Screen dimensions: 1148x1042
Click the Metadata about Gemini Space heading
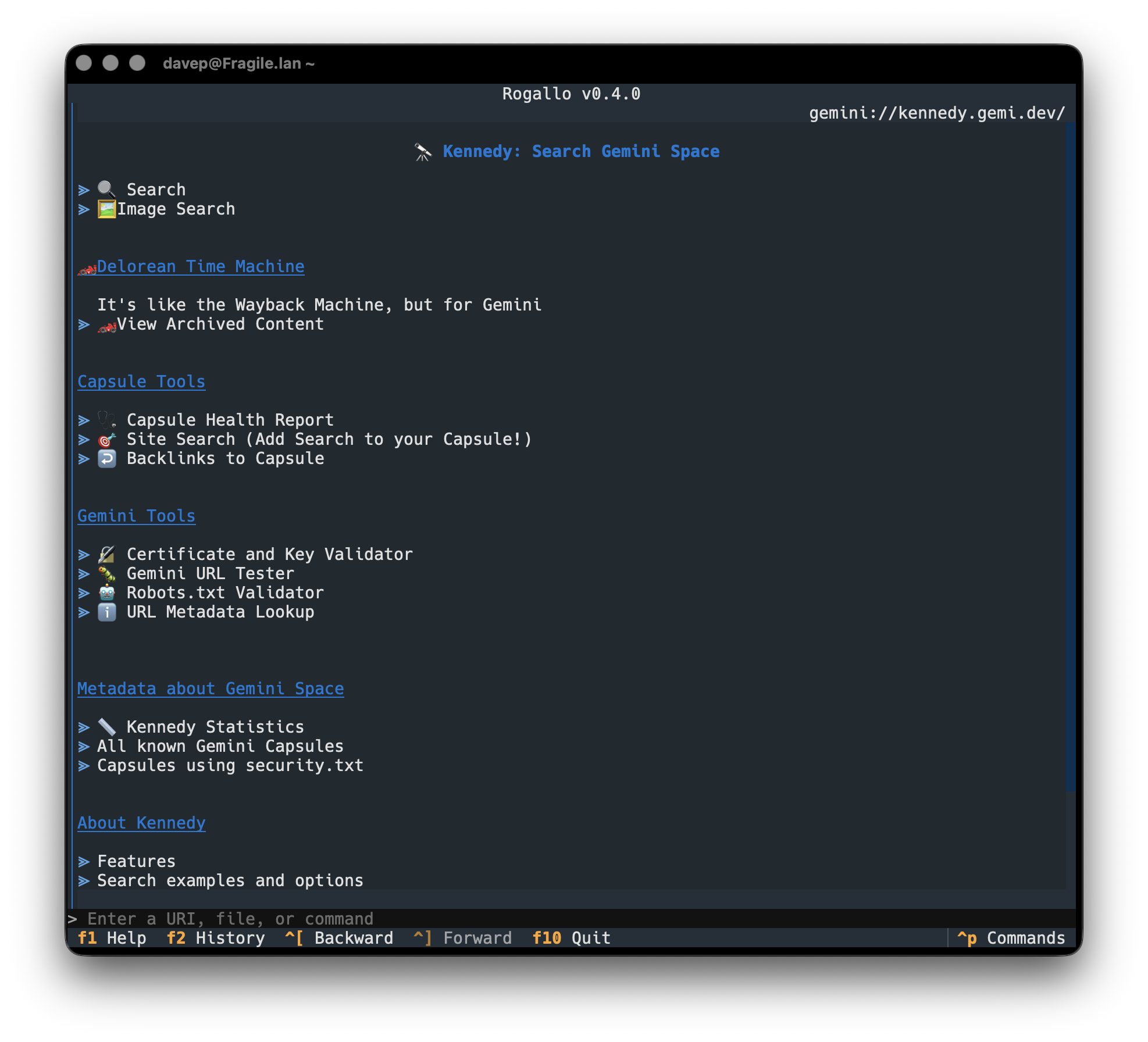[211, 688]
